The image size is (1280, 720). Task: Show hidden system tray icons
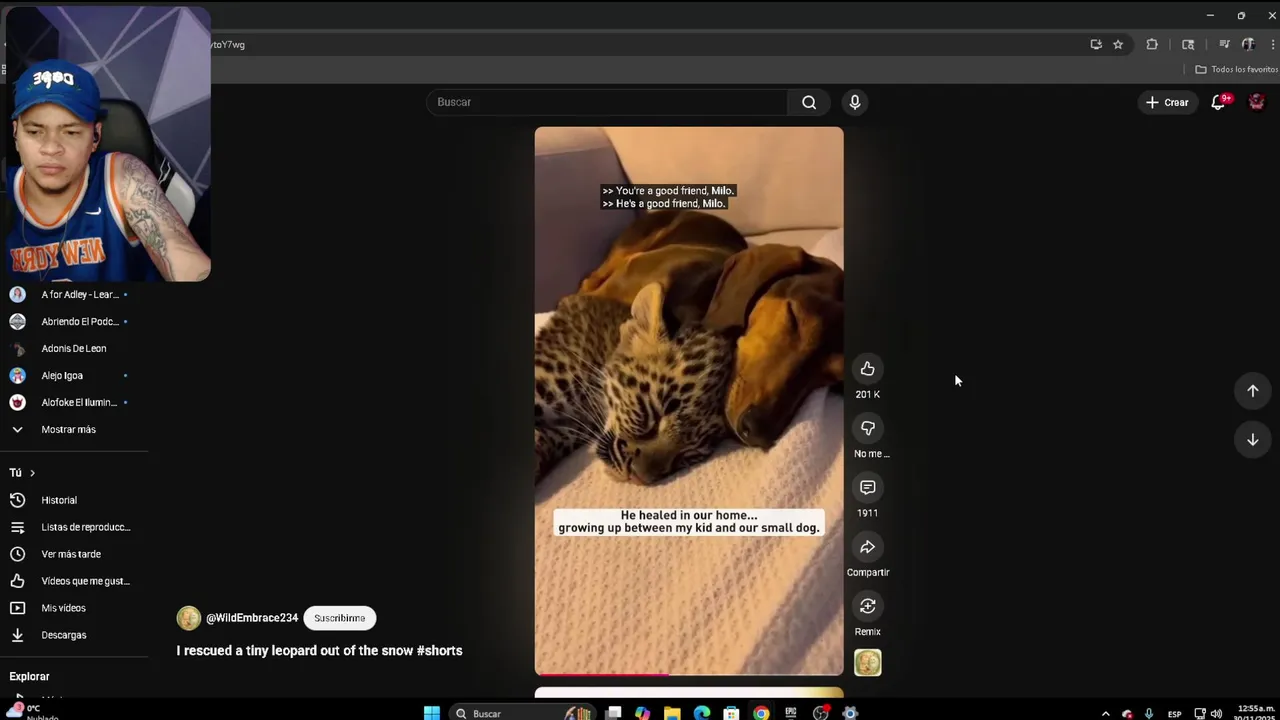coord(1105,714)
